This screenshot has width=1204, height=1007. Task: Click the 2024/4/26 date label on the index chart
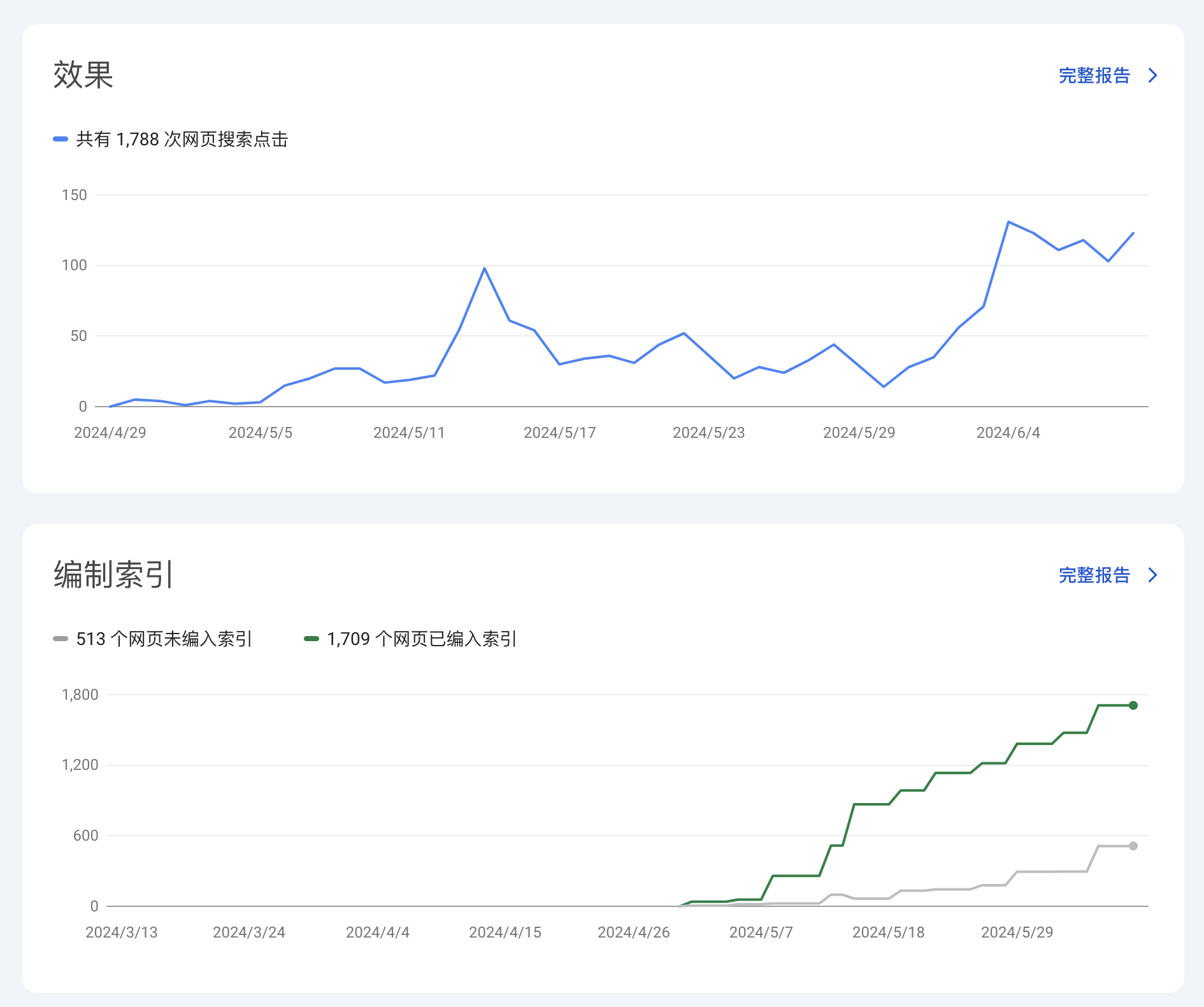point(634,932)
